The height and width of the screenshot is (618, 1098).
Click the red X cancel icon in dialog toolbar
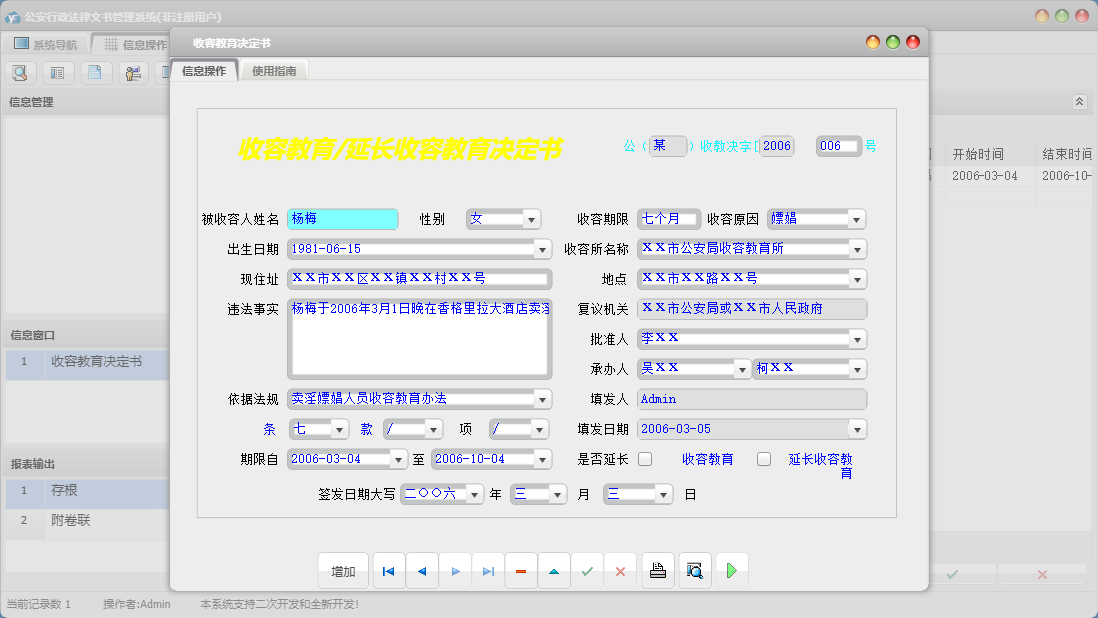pos(620,571)
